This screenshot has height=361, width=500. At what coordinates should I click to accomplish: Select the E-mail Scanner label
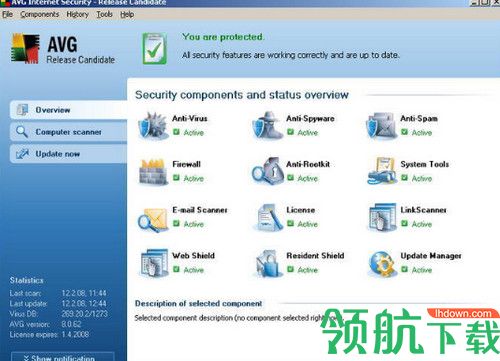(x=200, y=210)
